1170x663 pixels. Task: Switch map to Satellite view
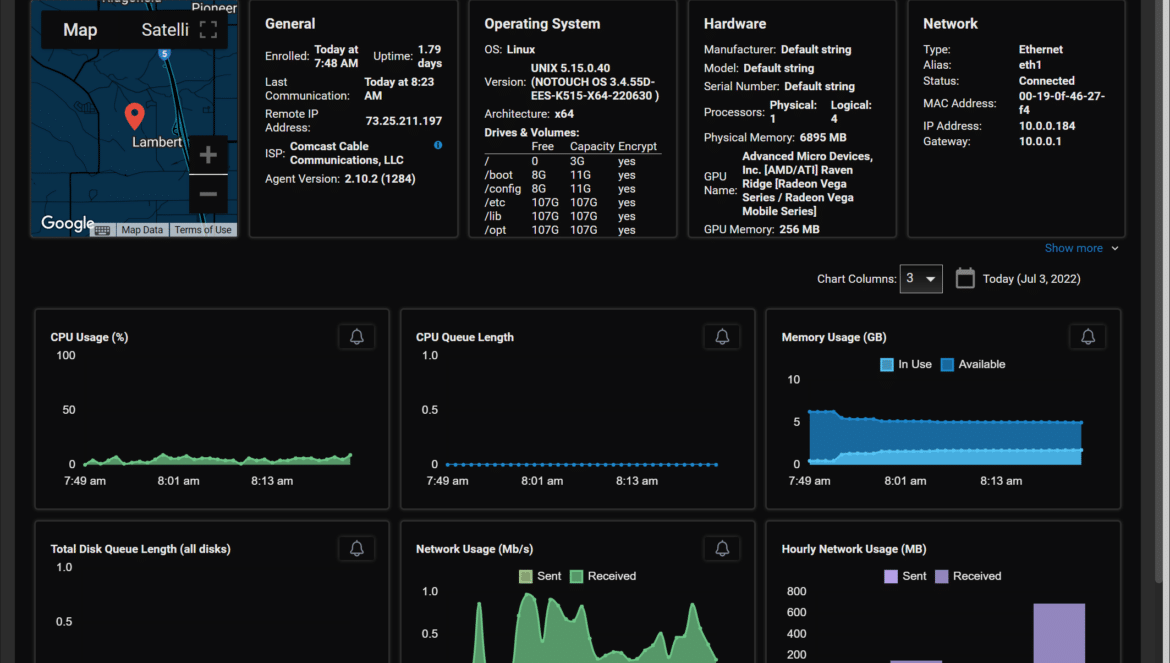164,30
